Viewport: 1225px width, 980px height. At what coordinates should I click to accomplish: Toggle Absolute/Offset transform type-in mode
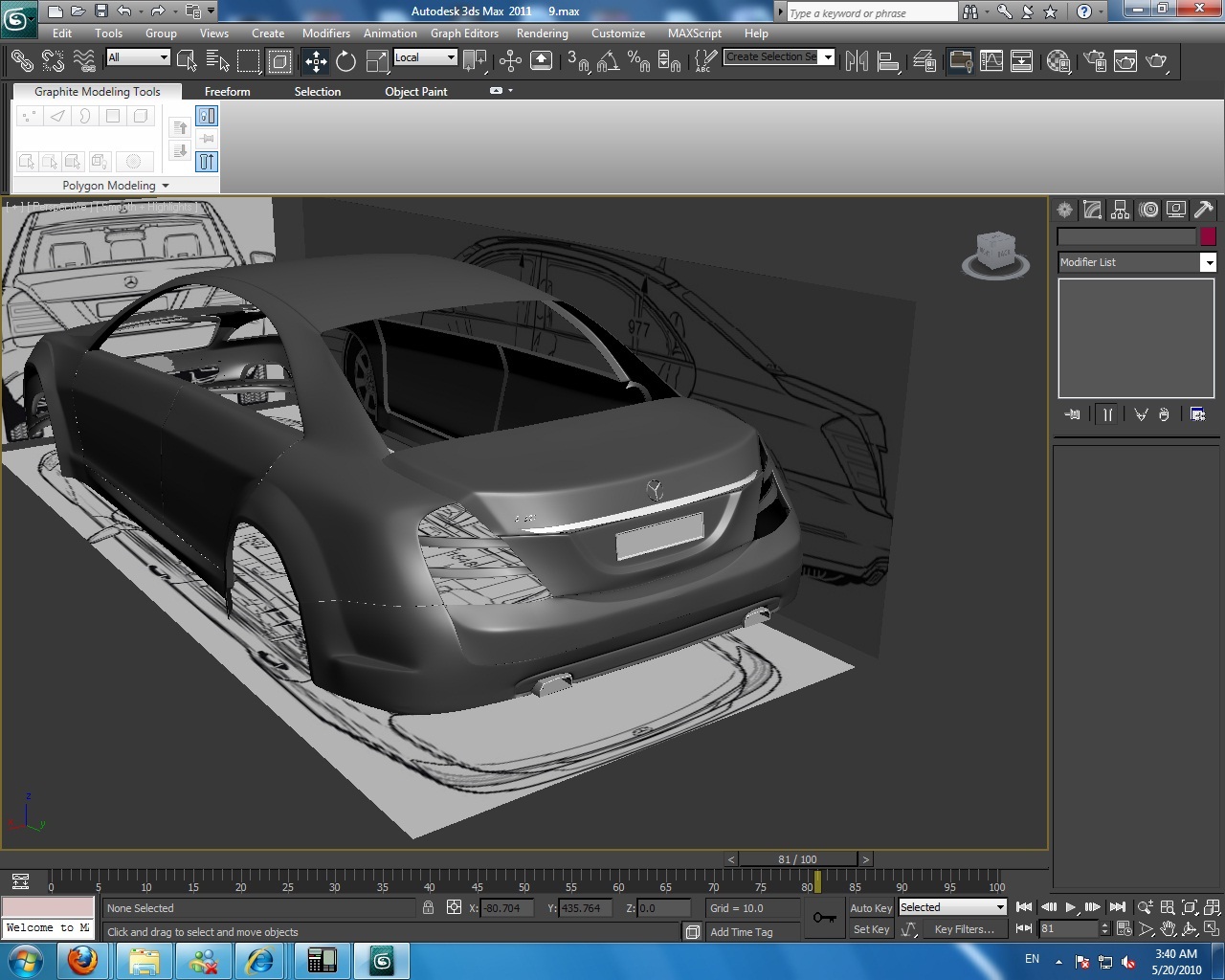[x=455, y=907]
